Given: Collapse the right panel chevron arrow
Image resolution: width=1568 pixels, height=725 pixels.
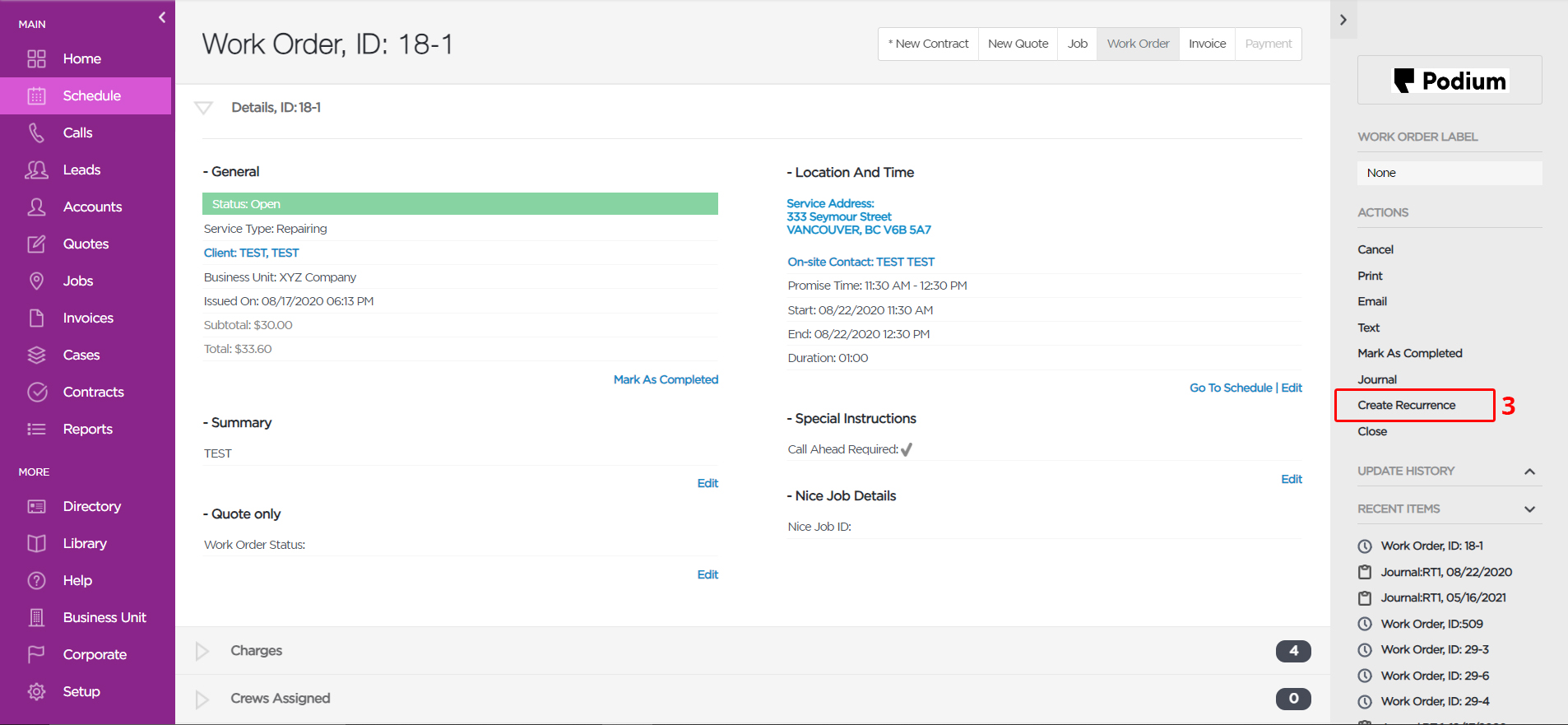Looking at the screenshot, I should [x=1343, y=20].
